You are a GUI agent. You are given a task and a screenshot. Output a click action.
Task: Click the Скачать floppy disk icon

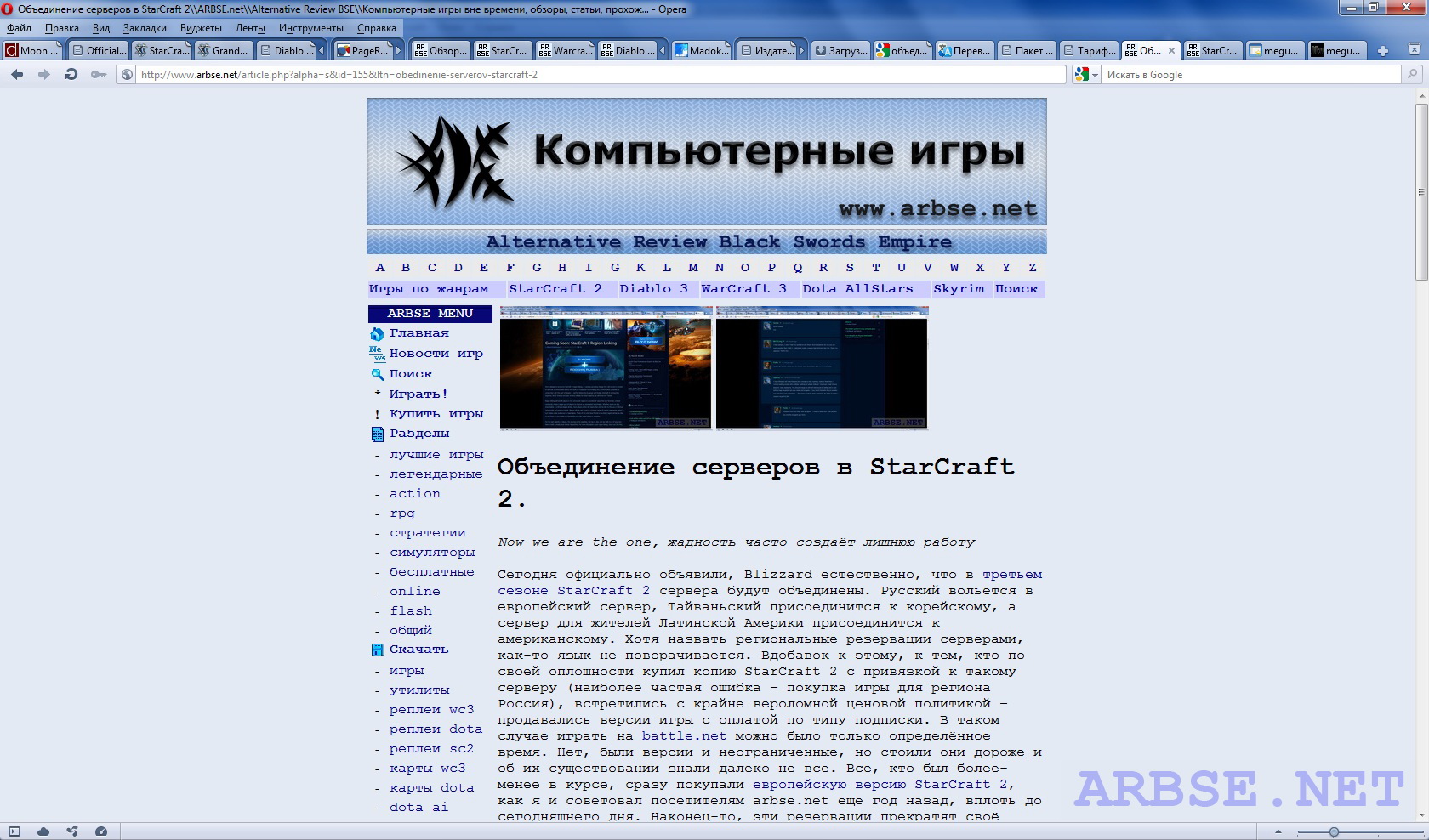tap(377, 650)
